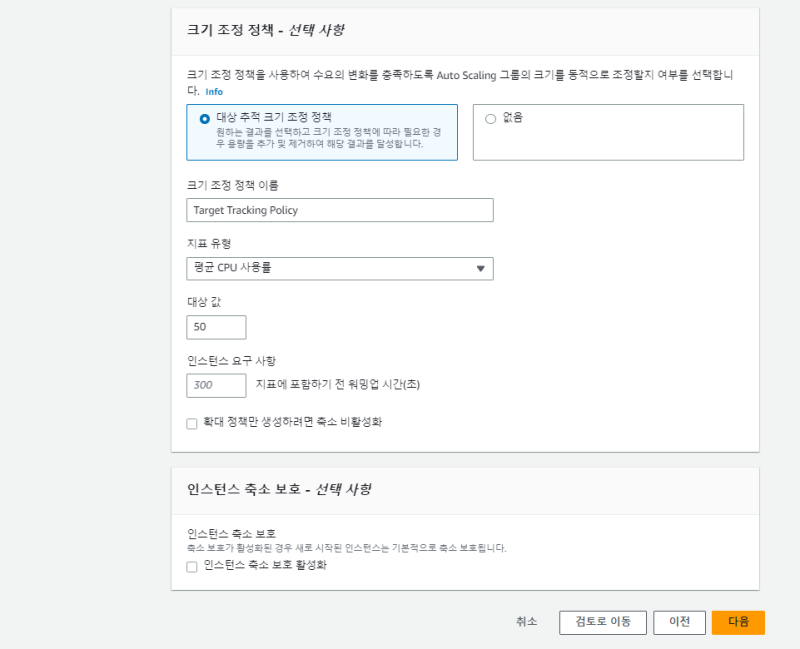Click the '지표 유형' field label
The image size is (800, 649).
[208, 243]
